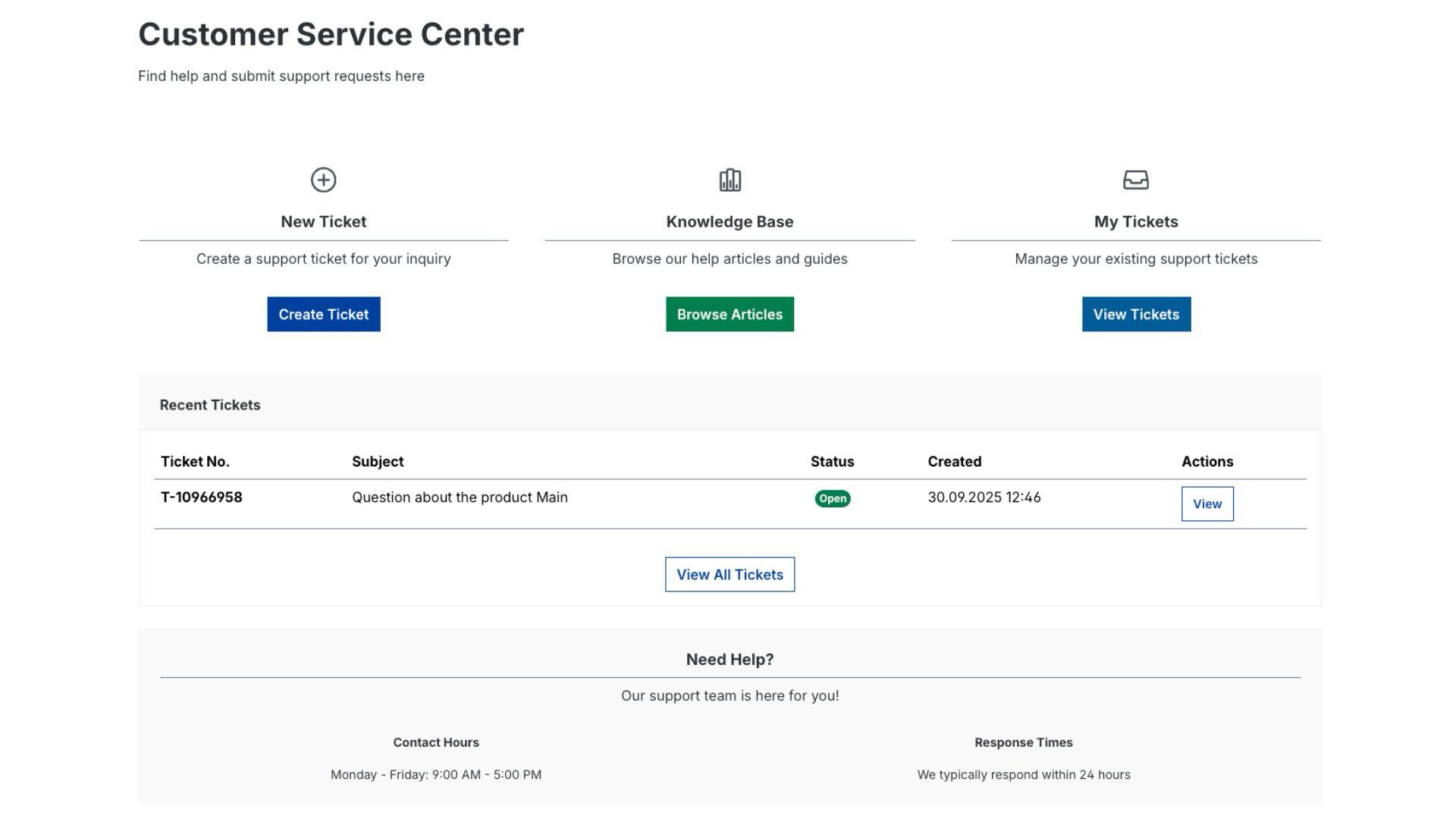Screen dimensions: 1456x819
Task: Click the New Ticket heading
Action: coord(323,221)
